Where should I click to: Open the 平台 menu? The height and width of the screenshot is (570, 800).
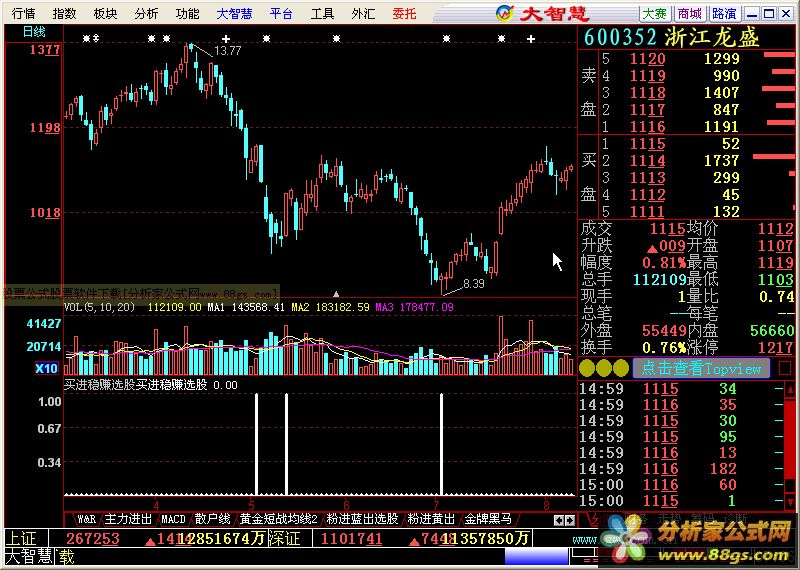(x=281, y=13)
